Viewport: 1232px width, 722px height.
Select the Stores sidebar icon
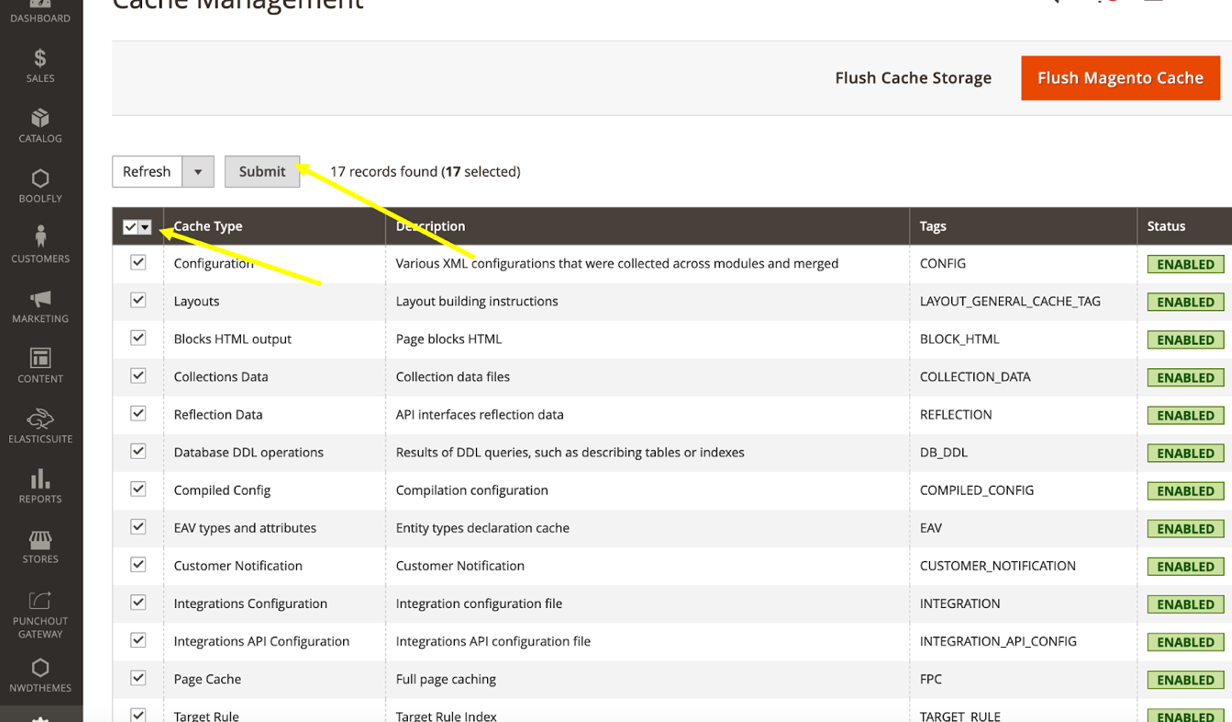[x=40, y=546]
